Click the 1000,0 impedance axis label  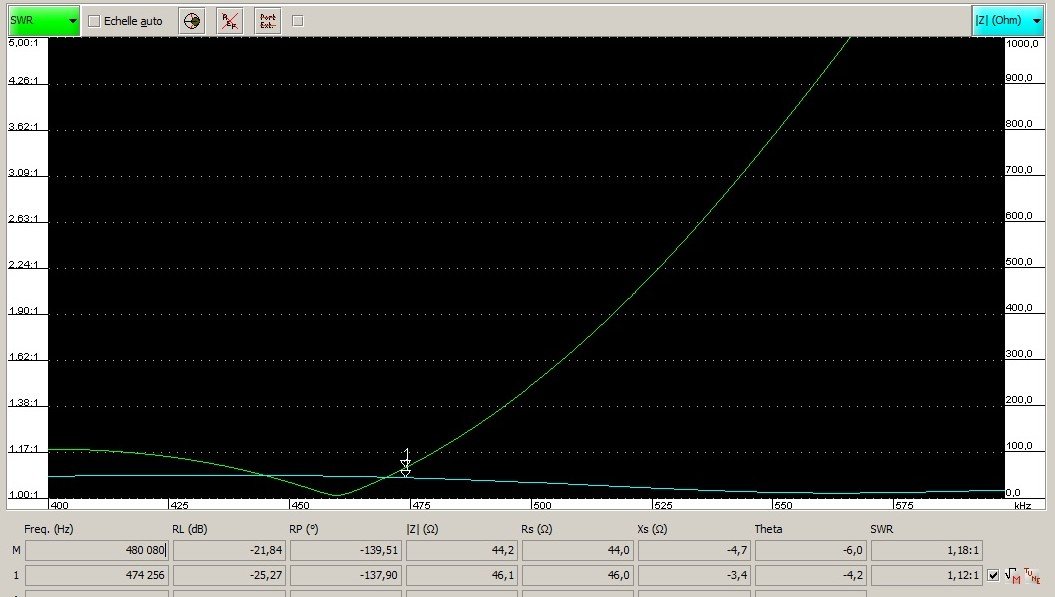pos(1022,44)
